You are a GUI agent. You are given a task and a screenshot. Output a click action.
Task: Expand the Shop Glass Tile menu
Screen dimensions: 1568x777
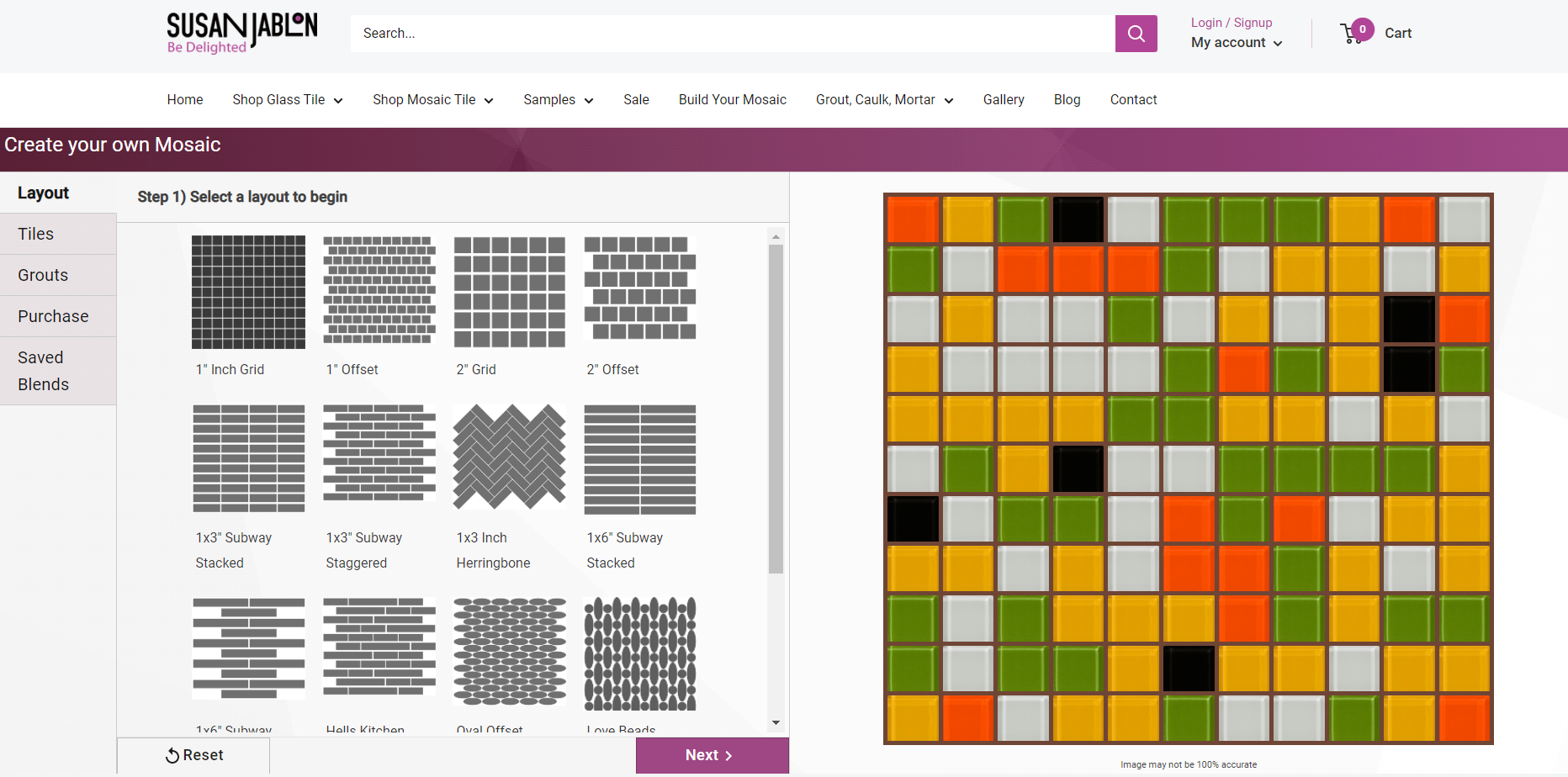pyautogui.click(x=287, y=100)
